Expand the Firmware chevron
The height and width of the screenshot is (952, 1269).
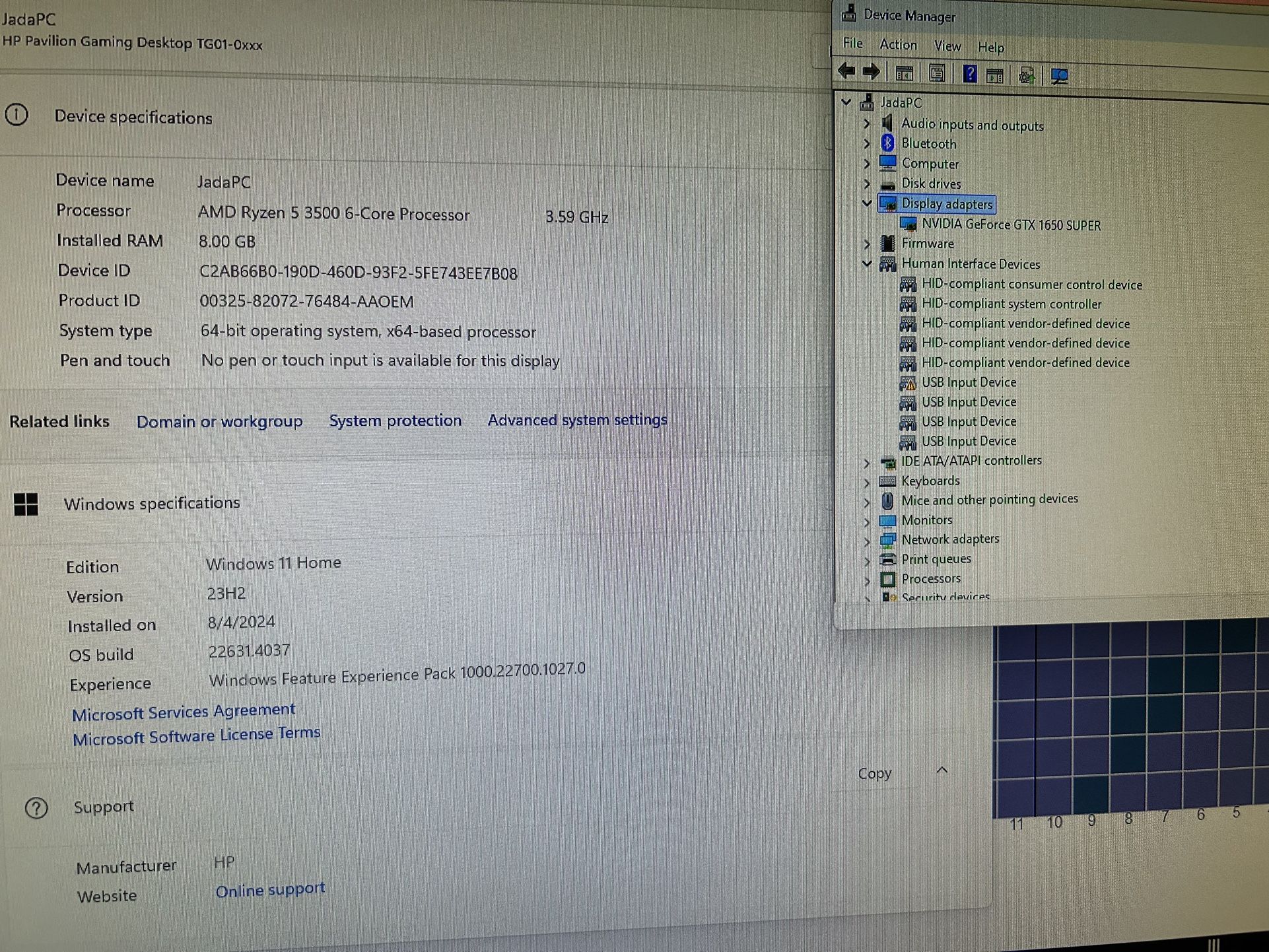pyautogui.click(x=867, y=244)
